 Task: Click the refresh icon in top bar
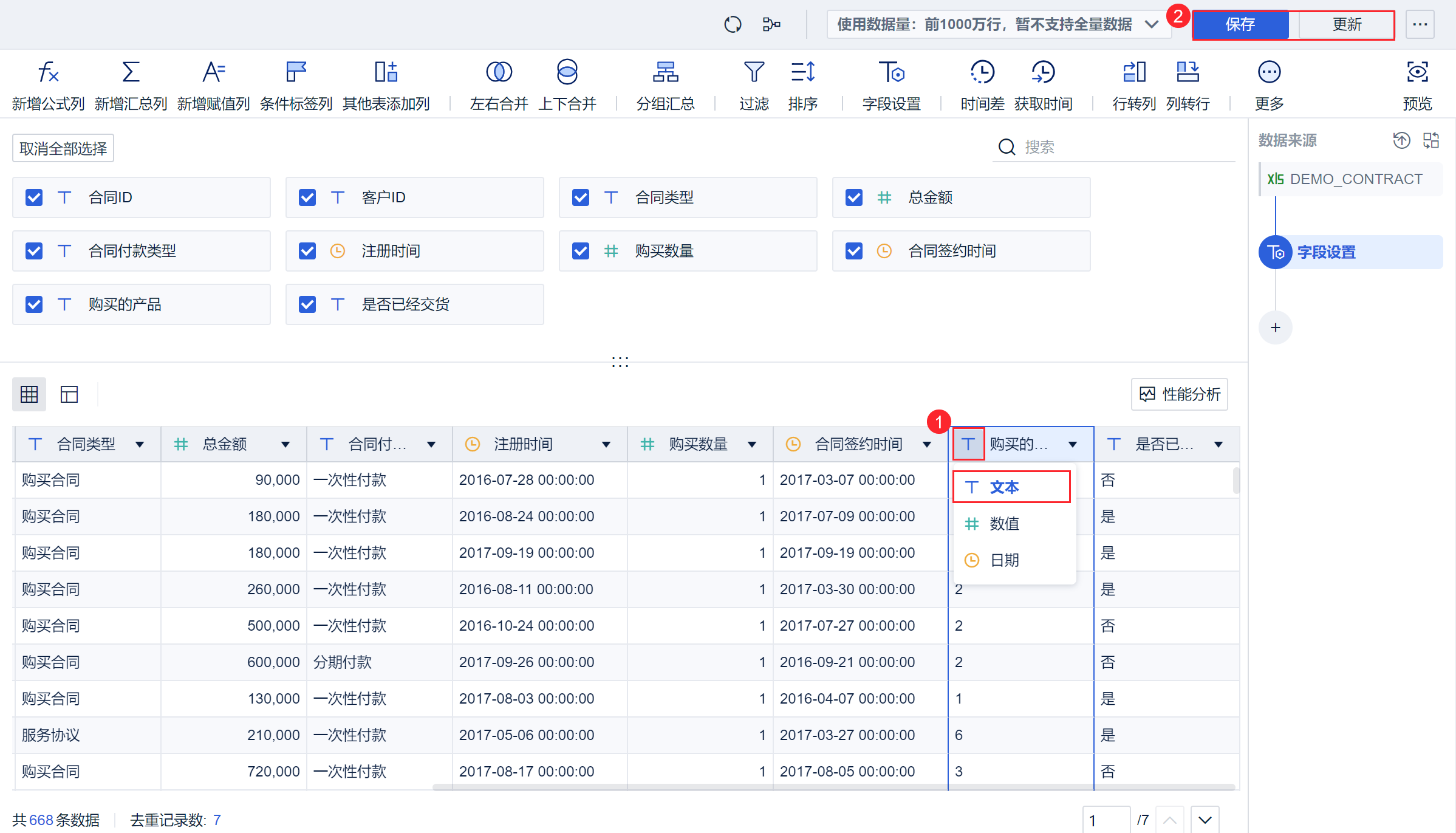(733, 24)
